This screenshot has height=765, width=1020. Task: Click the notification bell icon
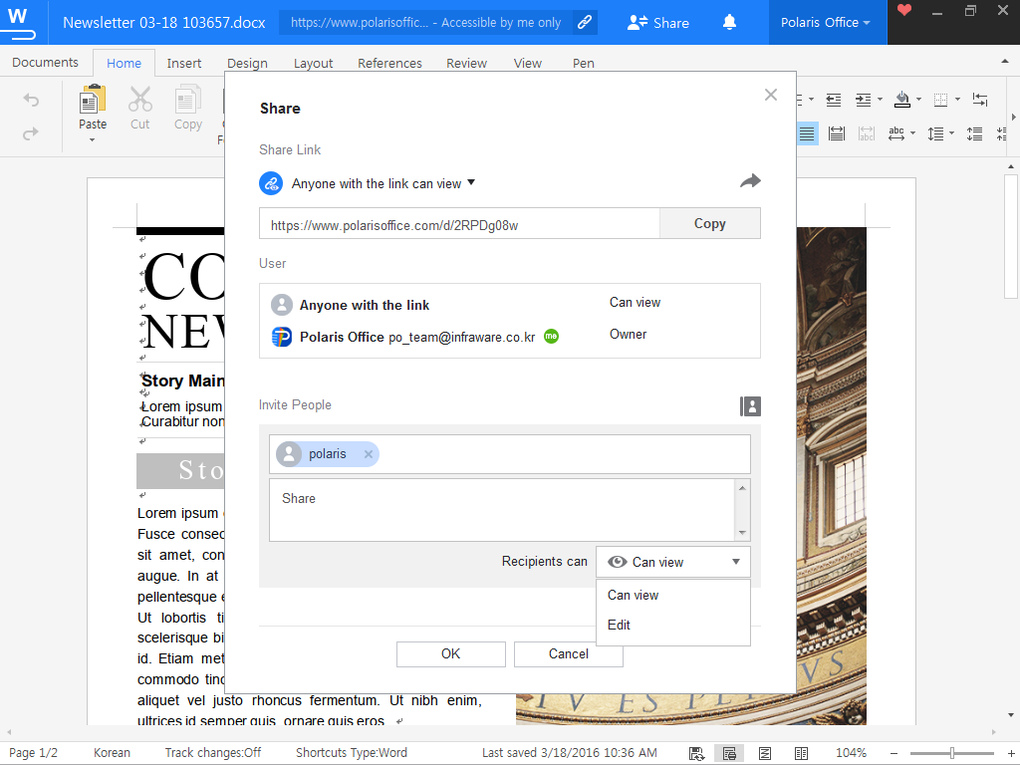729,22
